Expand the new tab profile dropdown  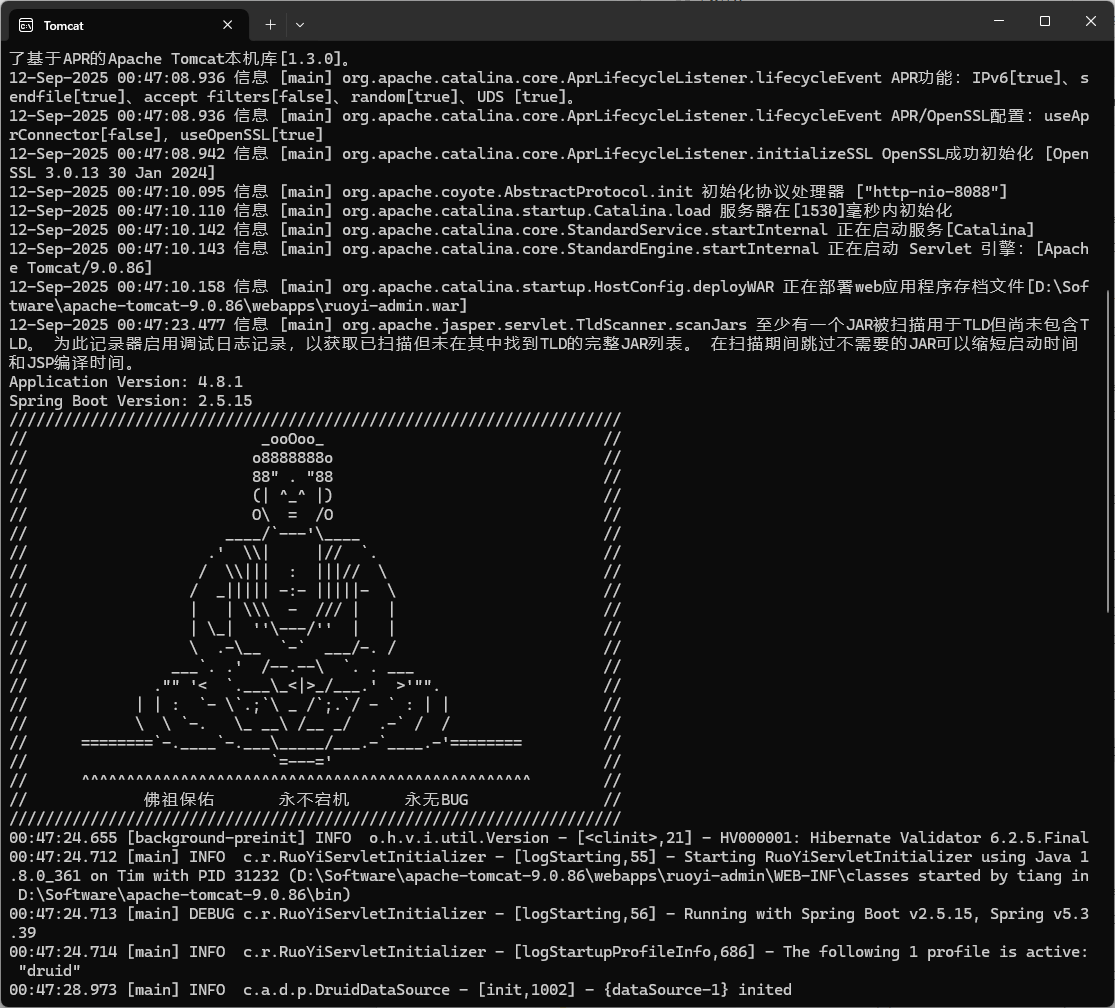[x=300, y=25]
